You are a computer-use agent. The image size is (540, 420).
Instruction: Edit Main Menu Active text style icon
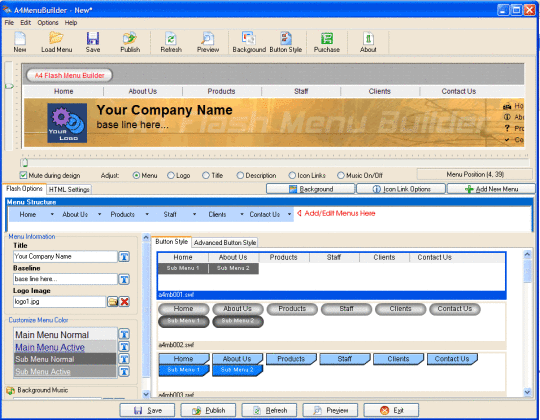(x=124, y=347)
